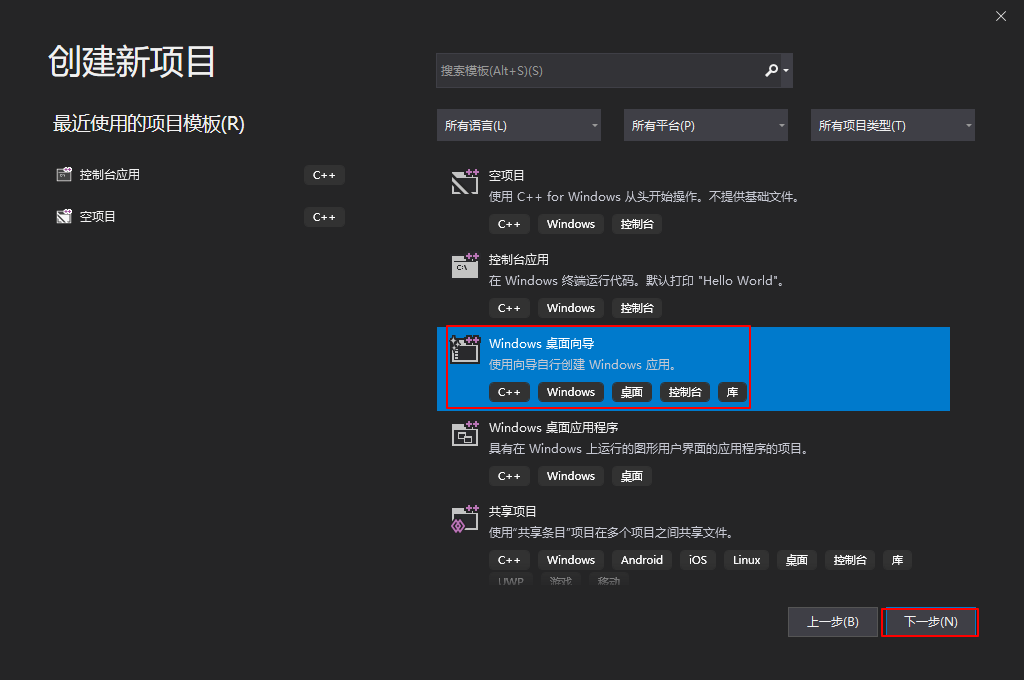Select the Windows 桌面向导 template title
This screenshot has height=680, width=1024.
click(x=541, y=344)
